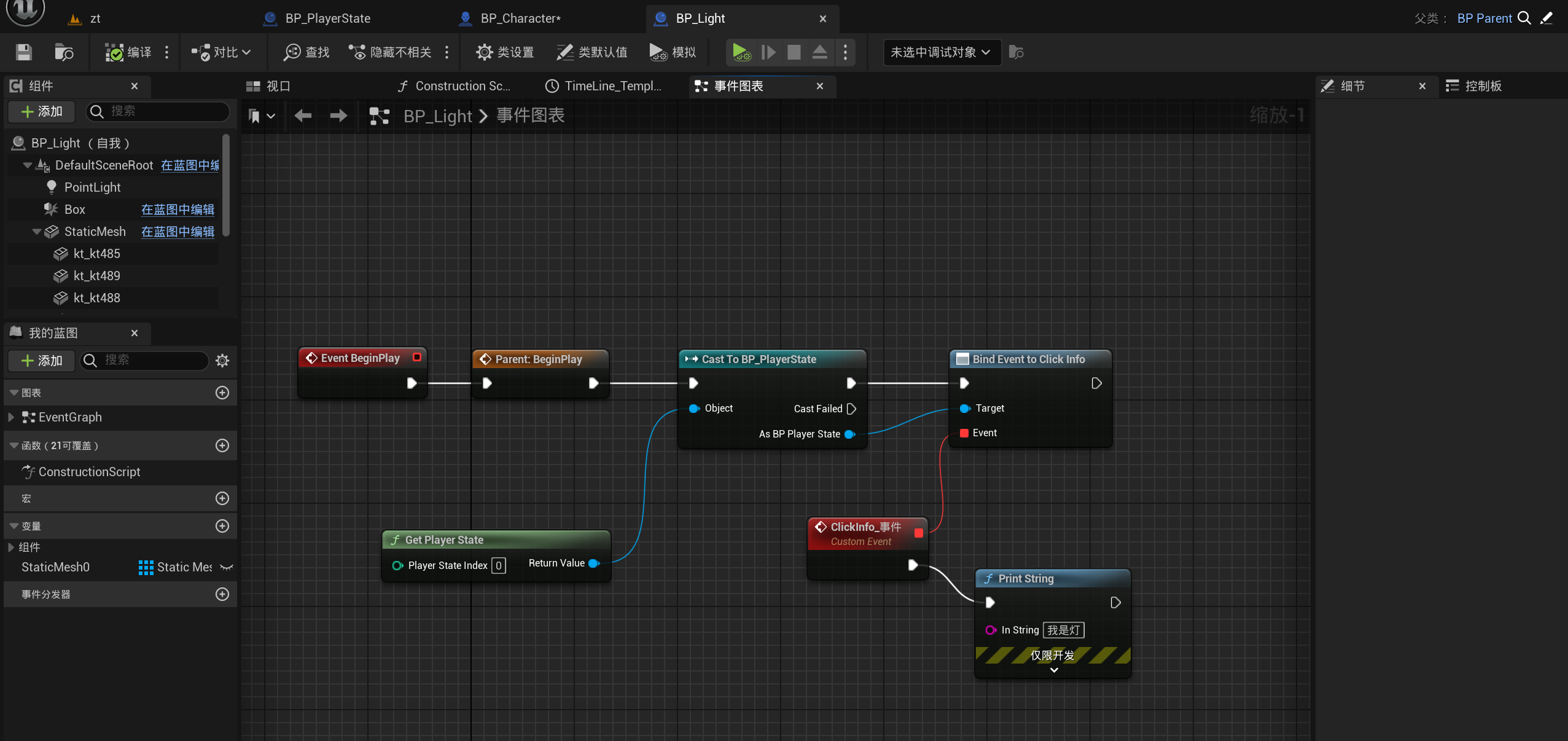Click the Player State Index value box
This screenshot has width=1568, height=741.
499,565
